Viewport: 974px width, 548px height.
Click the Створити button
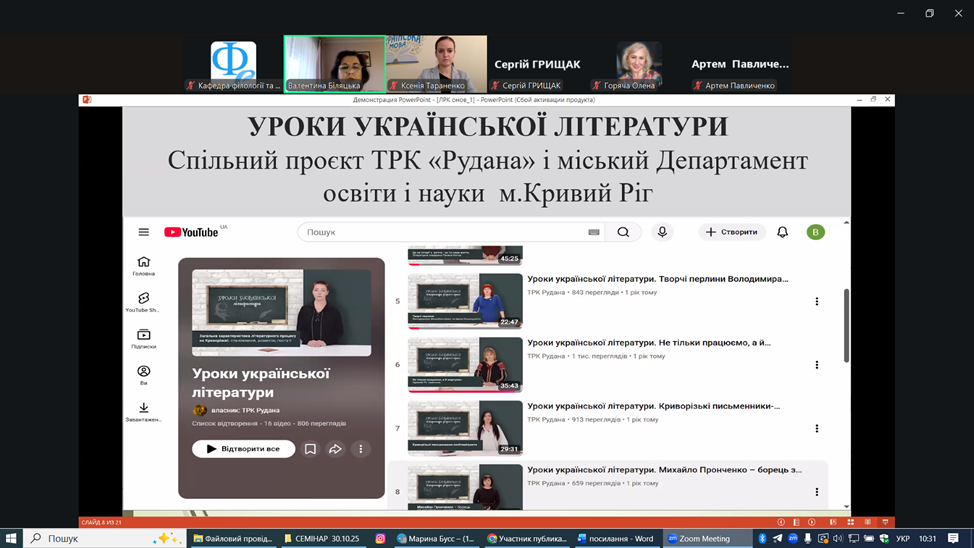732,232
